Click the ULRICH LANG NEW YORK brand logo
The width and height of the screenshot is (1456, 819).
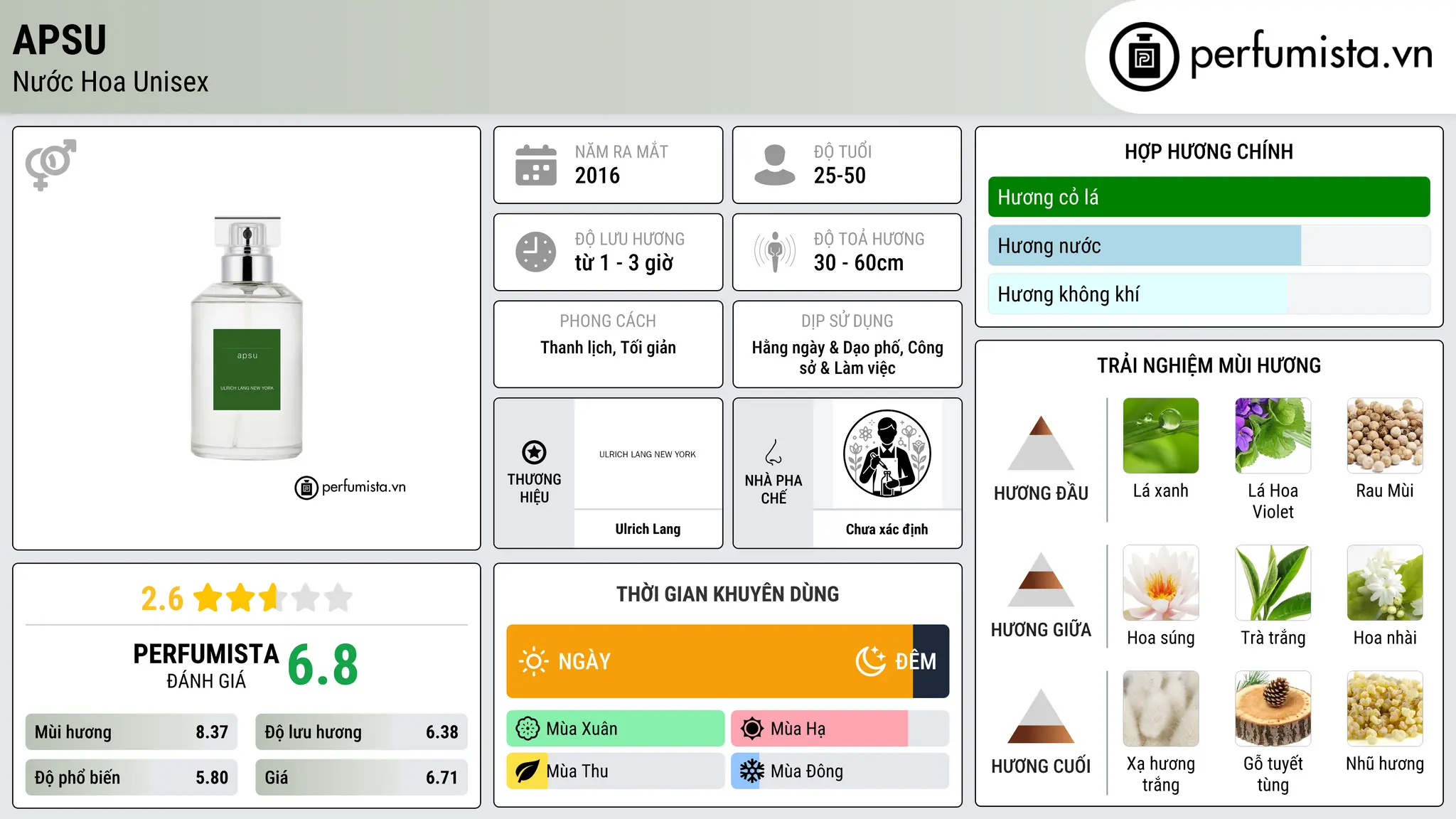(648, 454)
